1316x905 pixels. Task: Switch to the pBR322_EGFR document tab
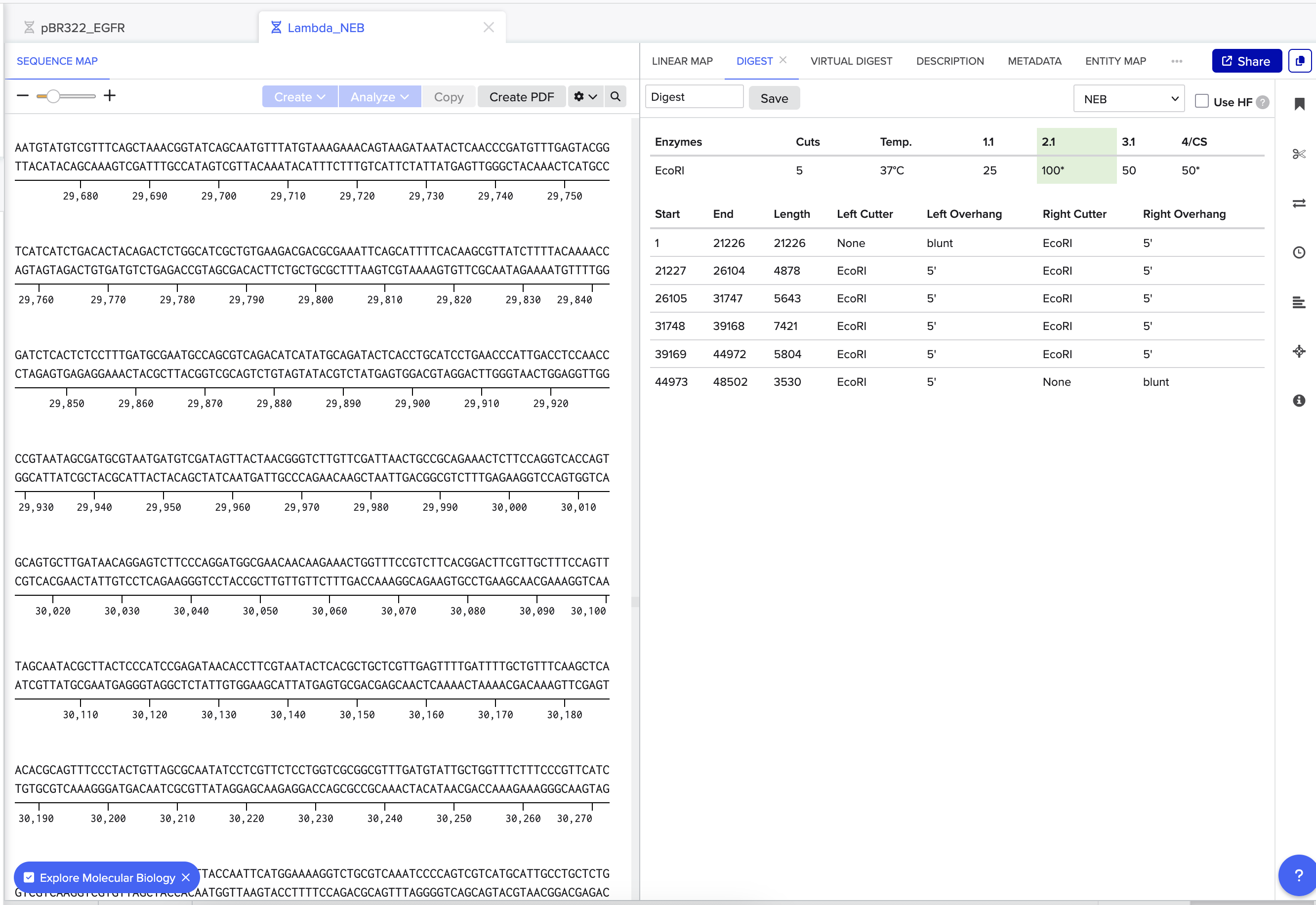83,27
